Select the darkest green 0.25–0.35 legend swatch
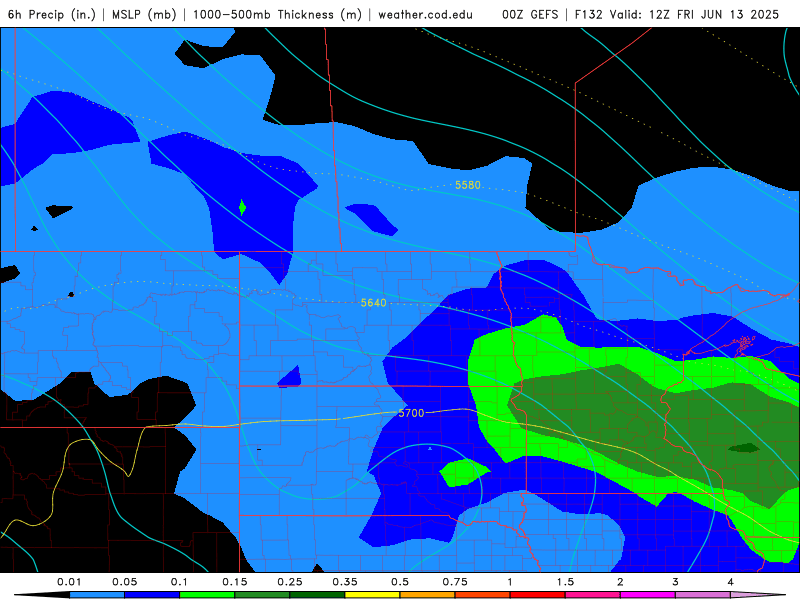The width and height of the screenshot is (800, 600). tap(317, 595)
